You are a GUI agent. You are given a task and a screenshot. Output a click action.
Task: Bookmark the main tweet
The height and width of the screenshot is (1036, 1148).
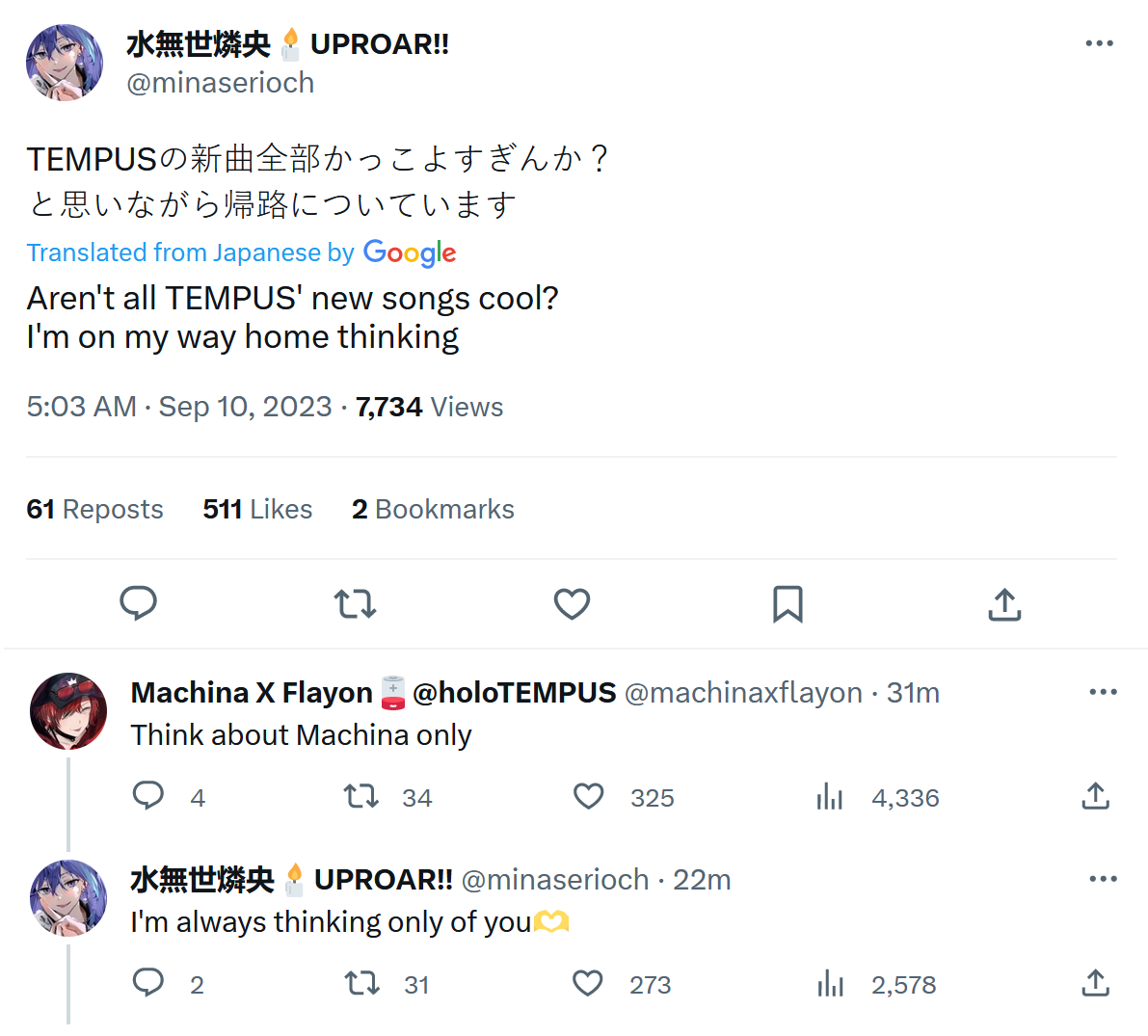tap(788, 604)
